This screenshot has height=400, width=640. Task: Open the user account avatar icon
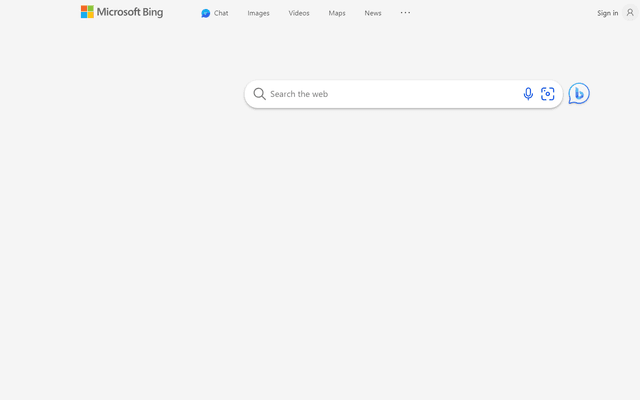click(630, 13)
